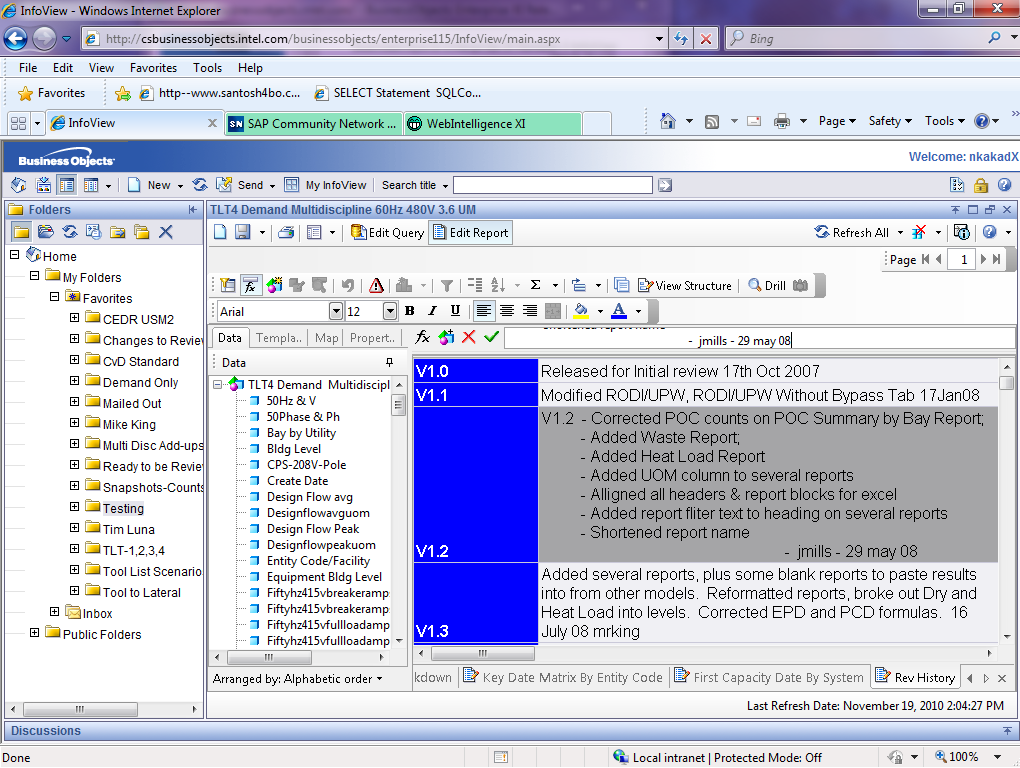The height and width of the screenshot is (768, 1020).
Task: Click the formula text input field
Action: (x=759, y=338)
